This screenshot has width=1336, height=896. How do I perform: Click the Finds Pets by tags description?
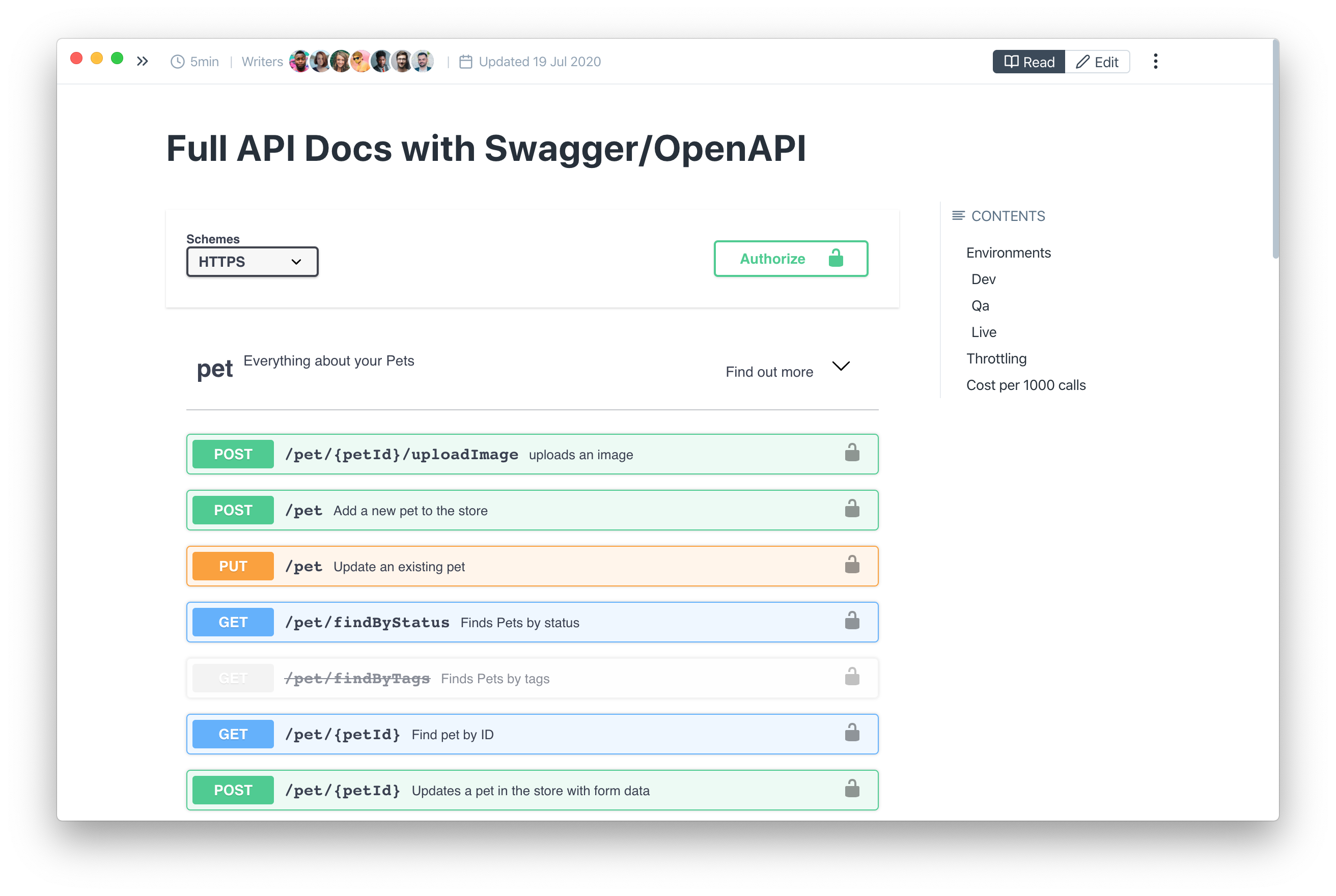[495, 679]
